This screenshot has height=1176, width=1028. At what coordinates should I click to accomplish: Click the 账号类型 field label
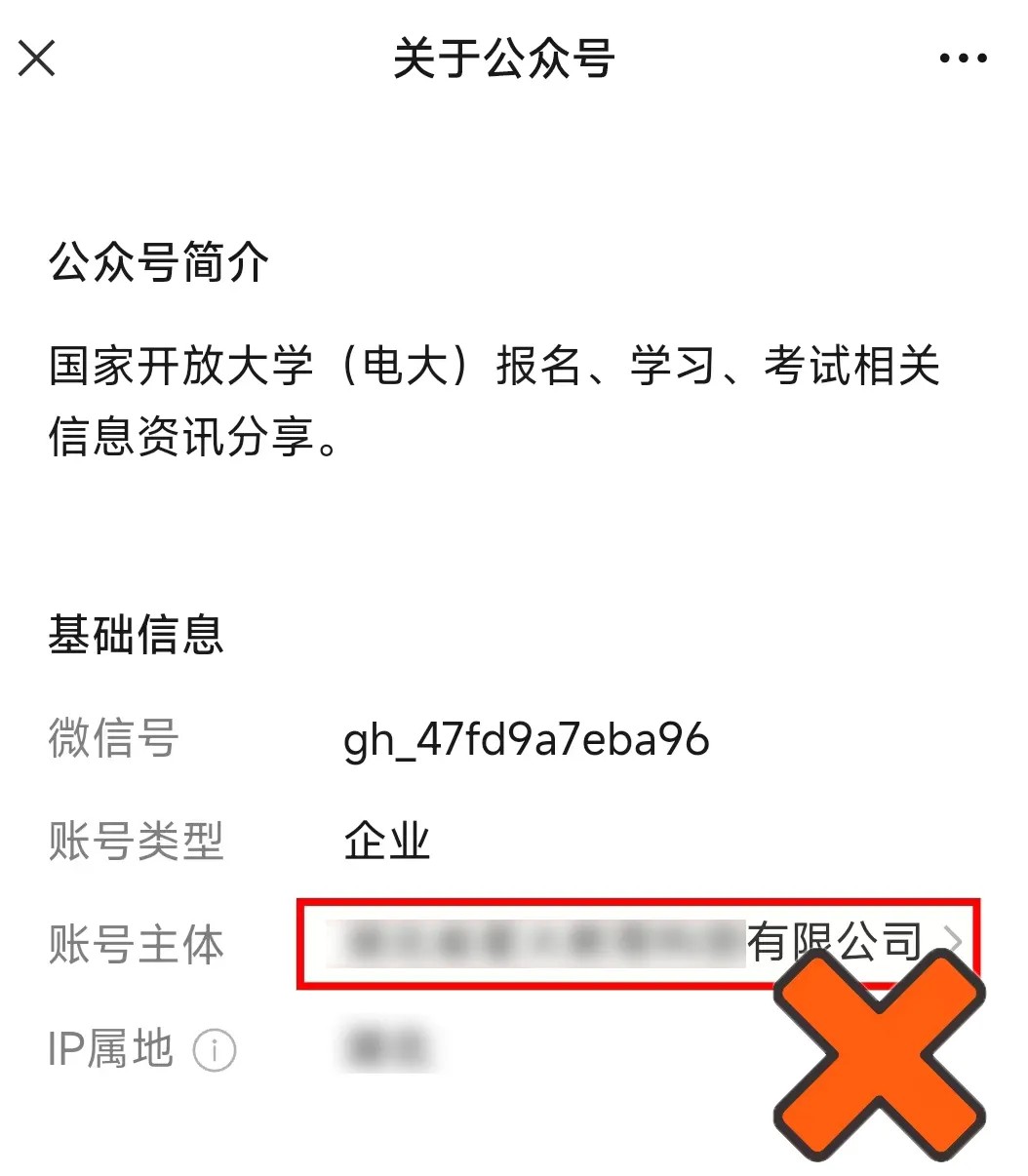(x=137, y=842)
